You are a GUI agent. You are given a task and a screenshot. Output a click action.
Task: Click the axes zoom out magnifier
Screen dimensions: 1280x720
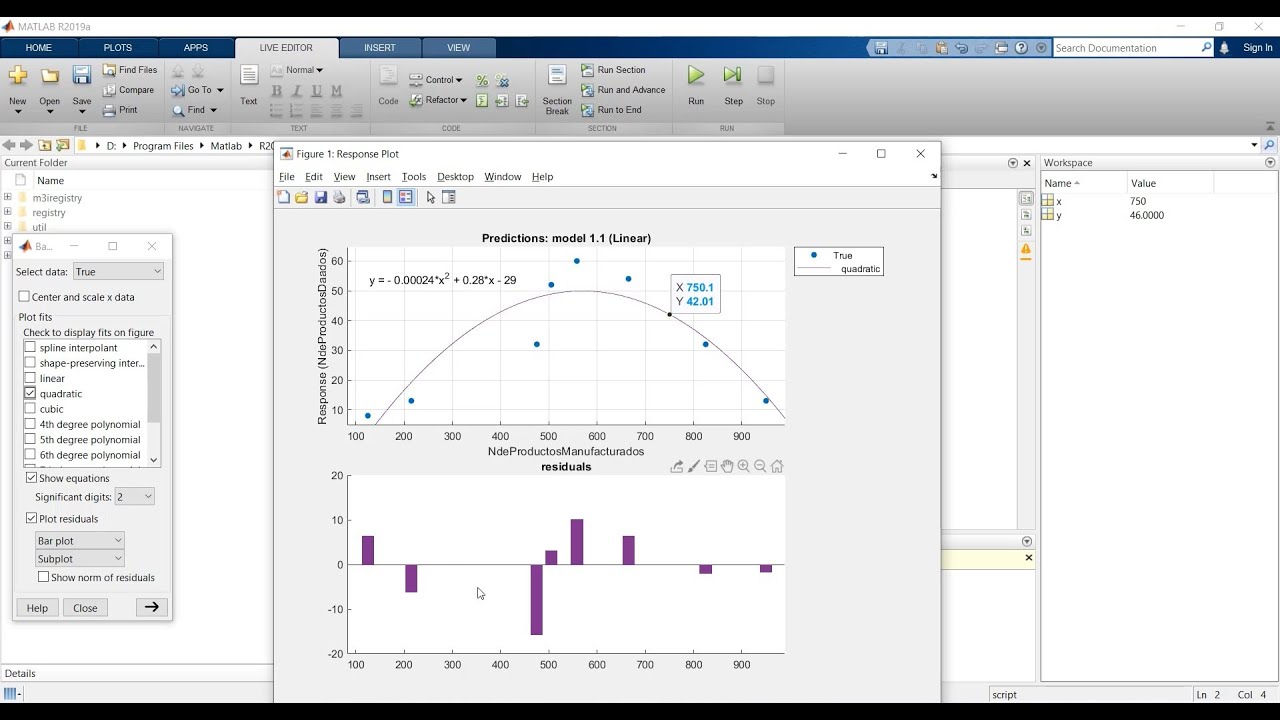click(760, 467)
